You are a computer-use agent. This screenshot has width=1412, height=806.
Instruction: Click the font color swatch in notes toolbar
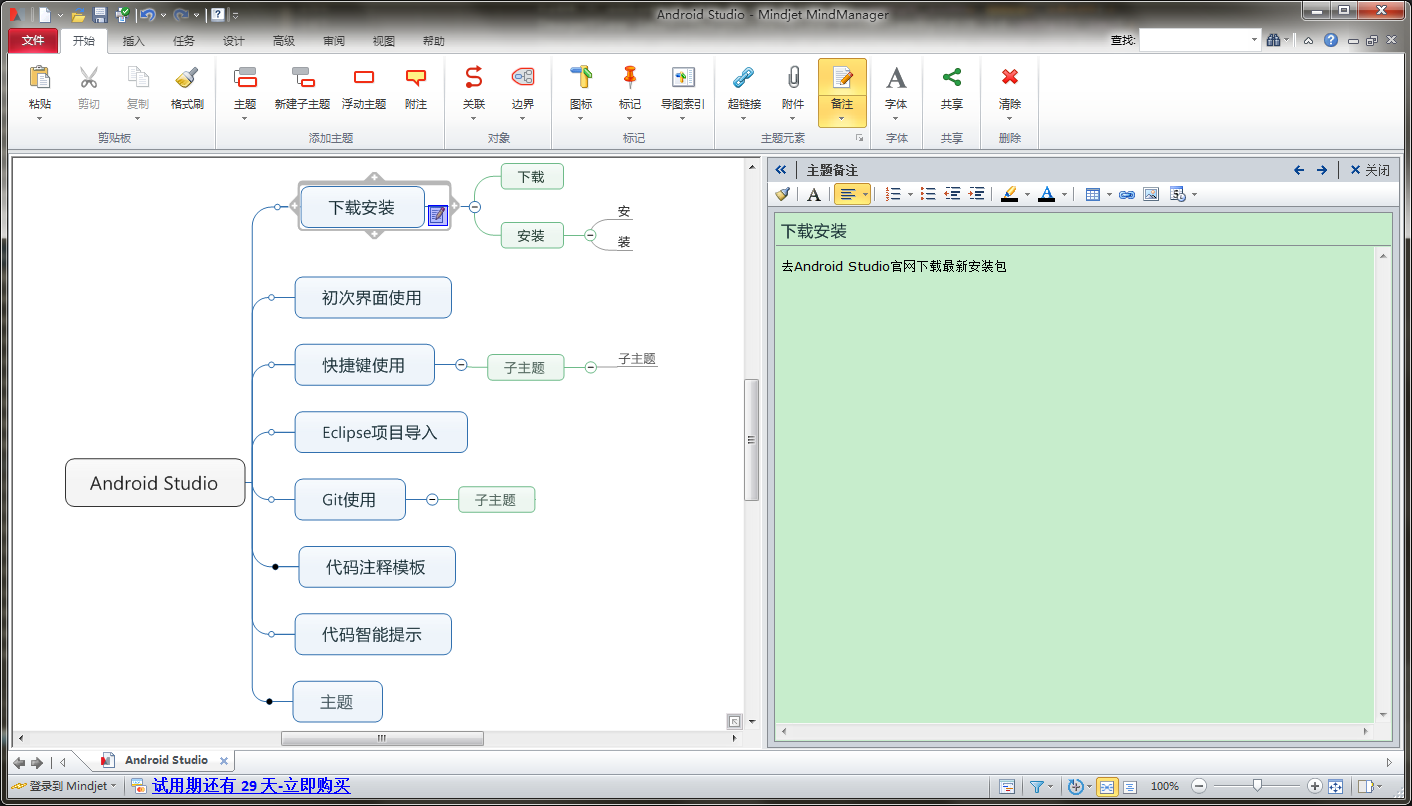(1047, 194)
